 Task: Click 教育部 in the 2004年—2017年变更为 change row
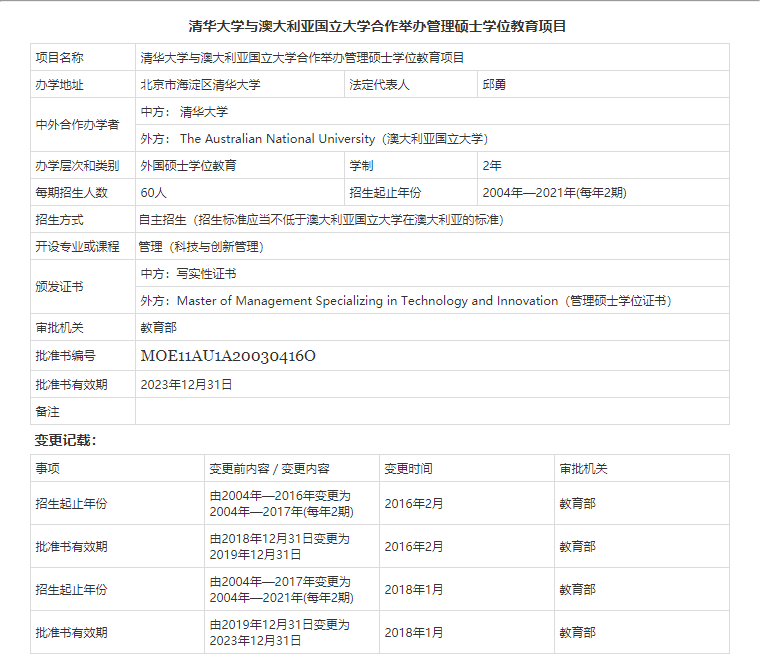(x=577, y=590)
